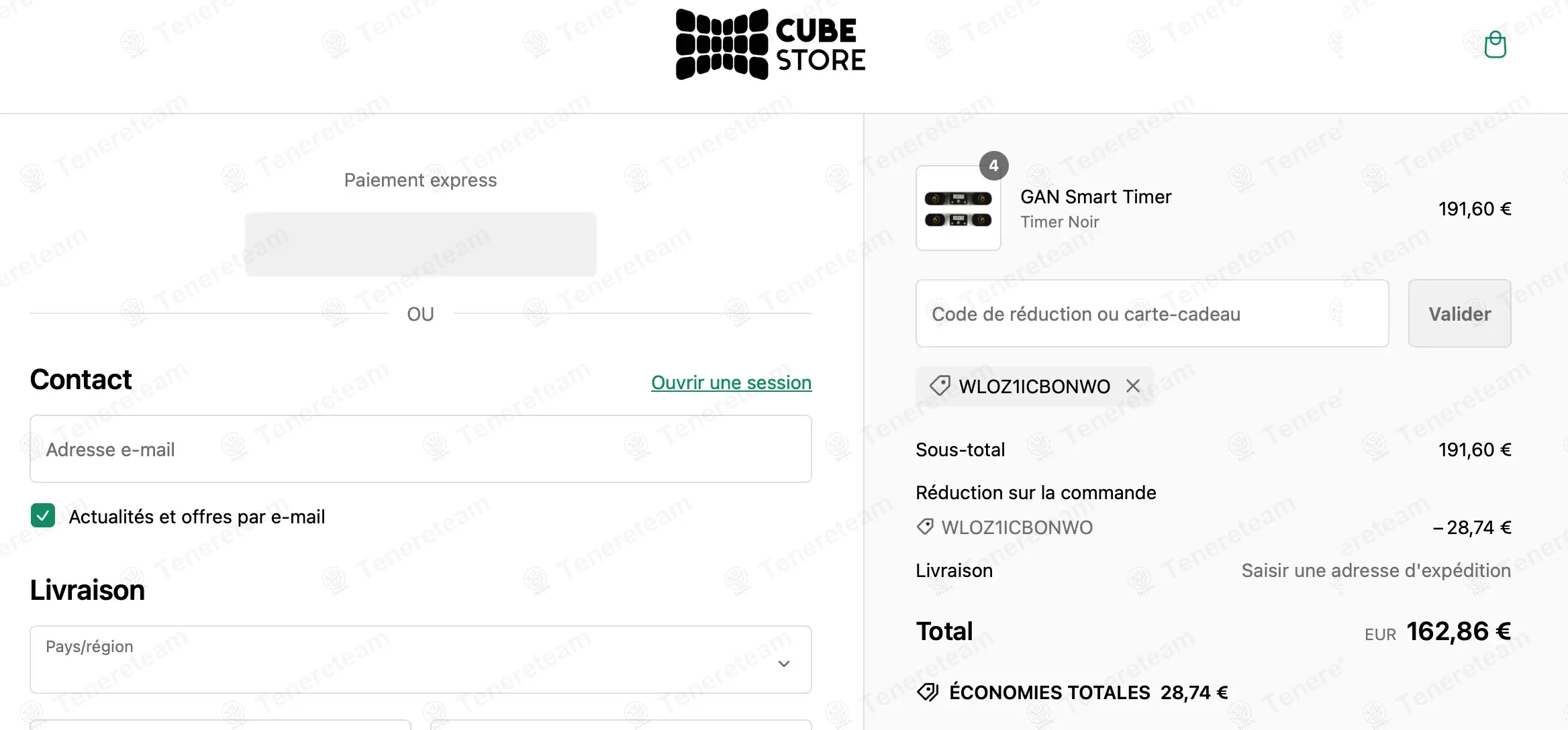Click the Économies totales tags icon

tap(928, 692)
